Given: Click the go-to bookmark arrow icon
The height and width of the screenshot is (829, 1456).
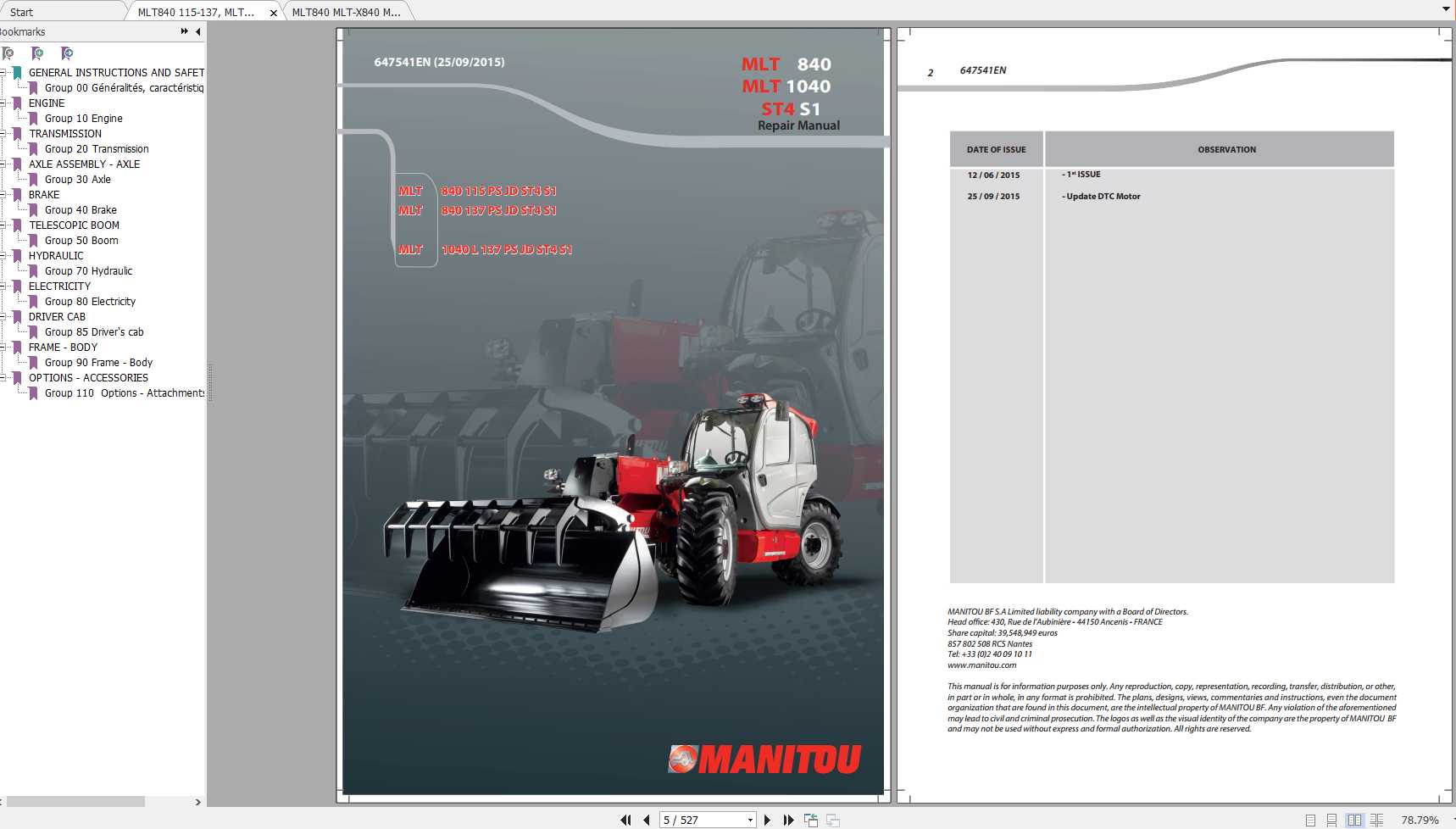Looking at the screenshot, I should tap(67, 53).
